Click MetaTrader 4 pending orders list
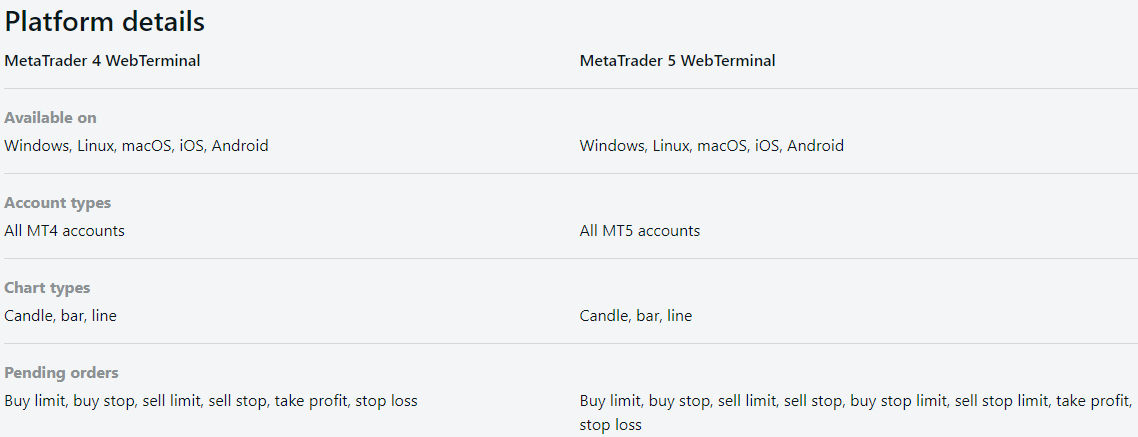Screen dimensions: 1138x437 pyautogui.click(x=210, y=400)
